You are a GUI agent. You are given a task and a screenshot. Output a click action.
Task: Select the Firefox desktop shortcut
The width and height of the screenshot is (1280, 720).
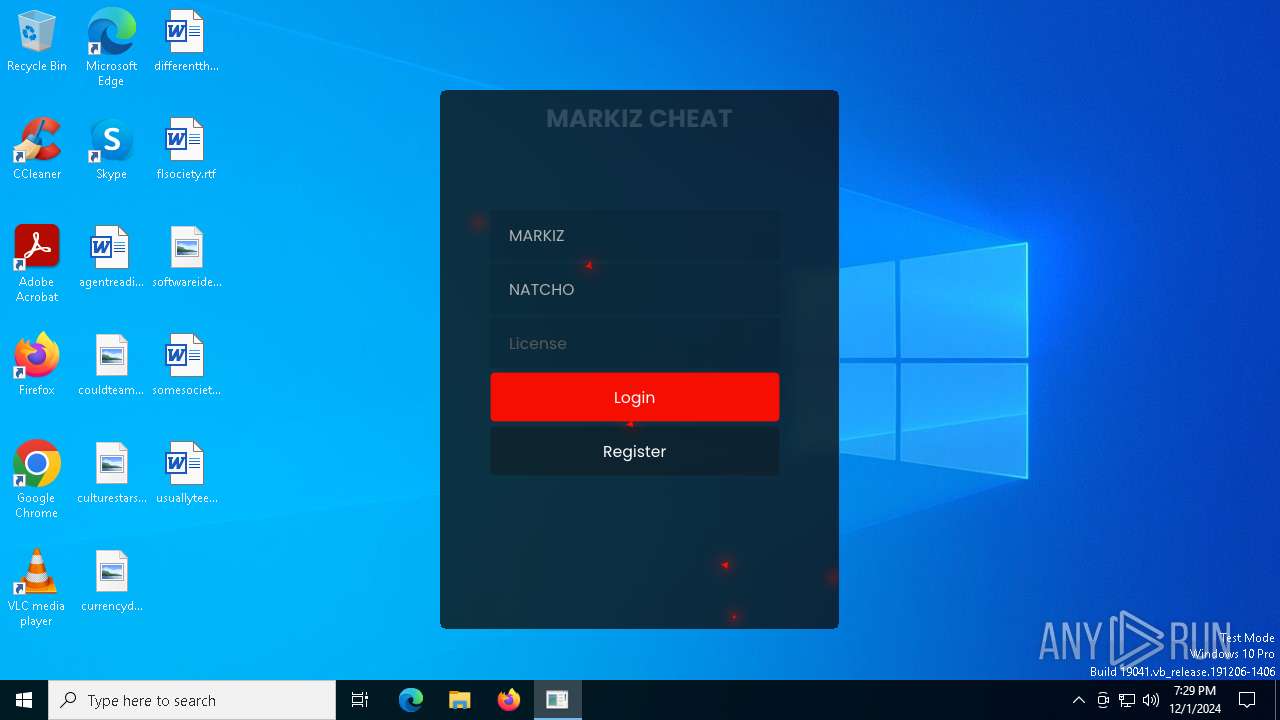[37, 366]
